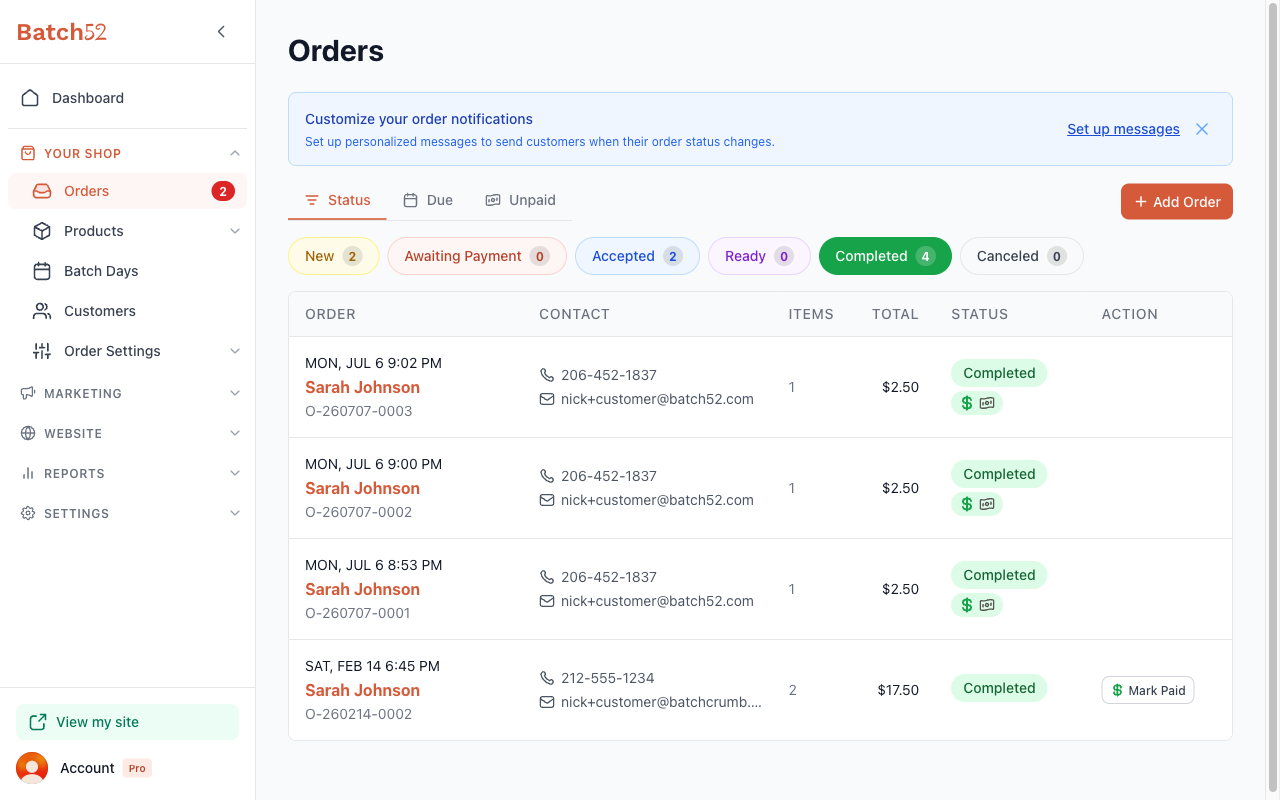
Task: Click the Customers people icon
Action: coord(42,311)
